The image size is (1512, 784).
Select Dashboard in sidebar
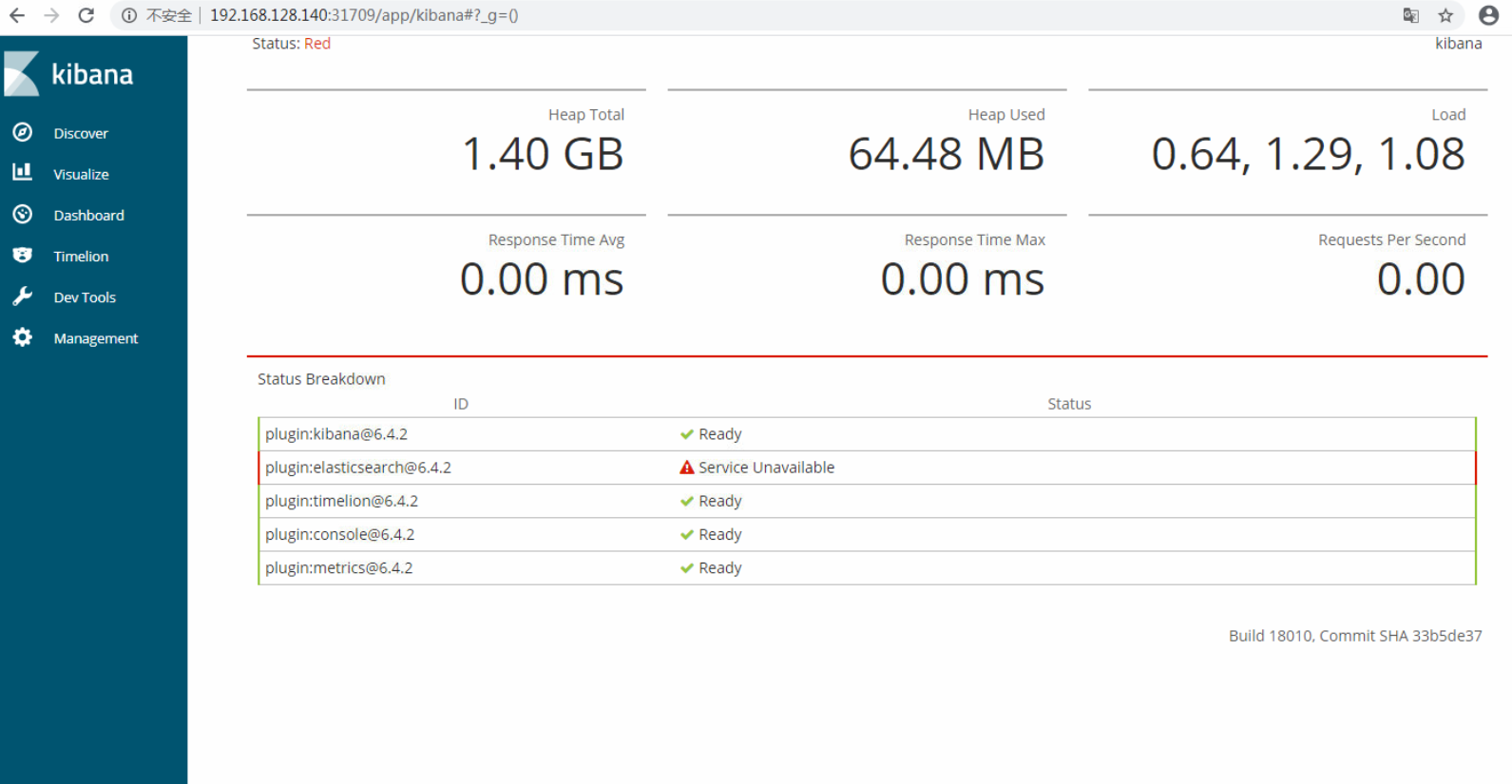pyautogui.click(x=88, y=215)
